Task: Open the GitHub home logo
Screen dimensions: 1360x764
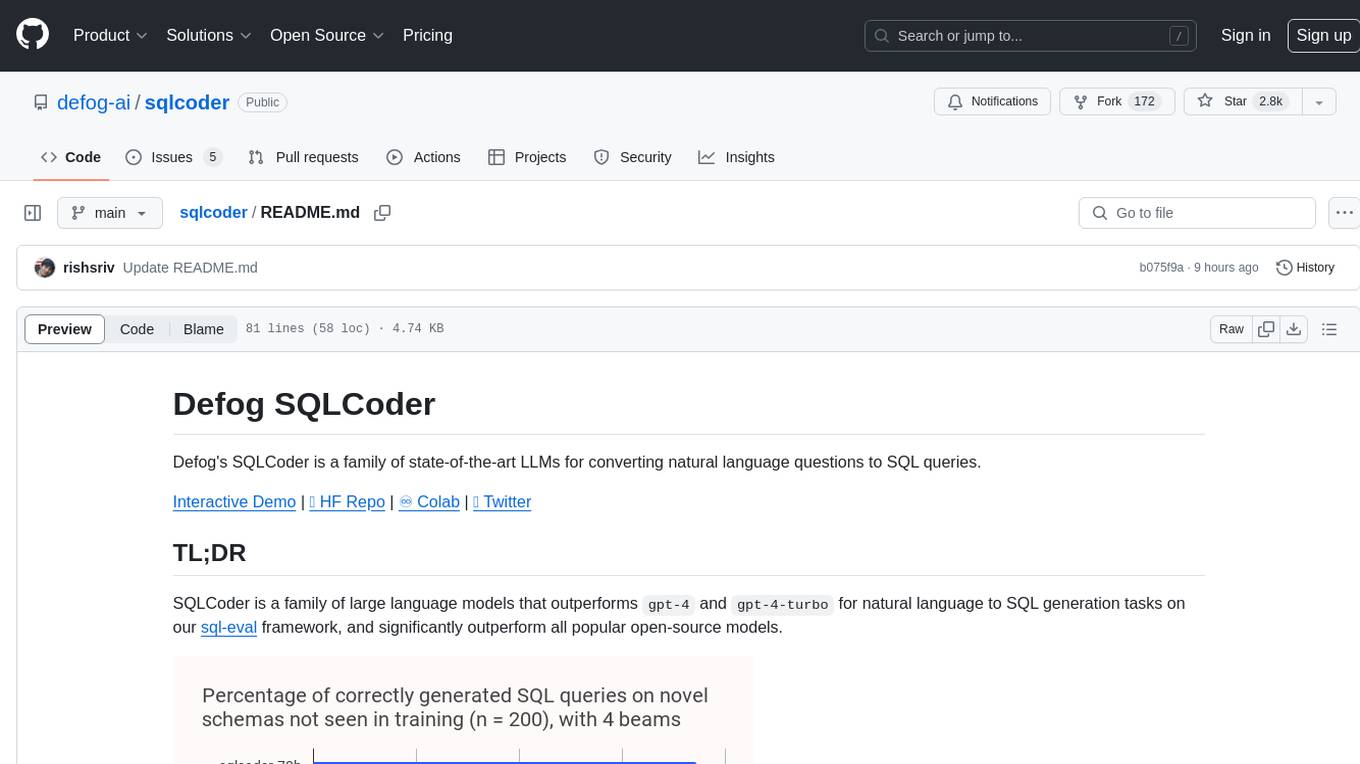Action: click(33, 35)
